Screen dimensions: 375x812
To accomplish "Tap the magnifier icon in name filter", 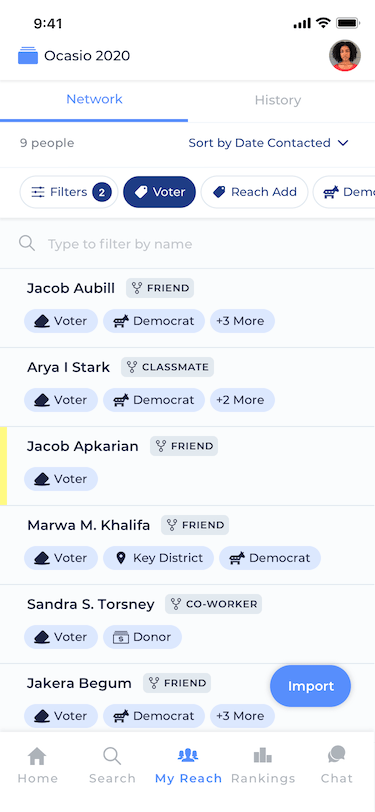I will point(27,243).
